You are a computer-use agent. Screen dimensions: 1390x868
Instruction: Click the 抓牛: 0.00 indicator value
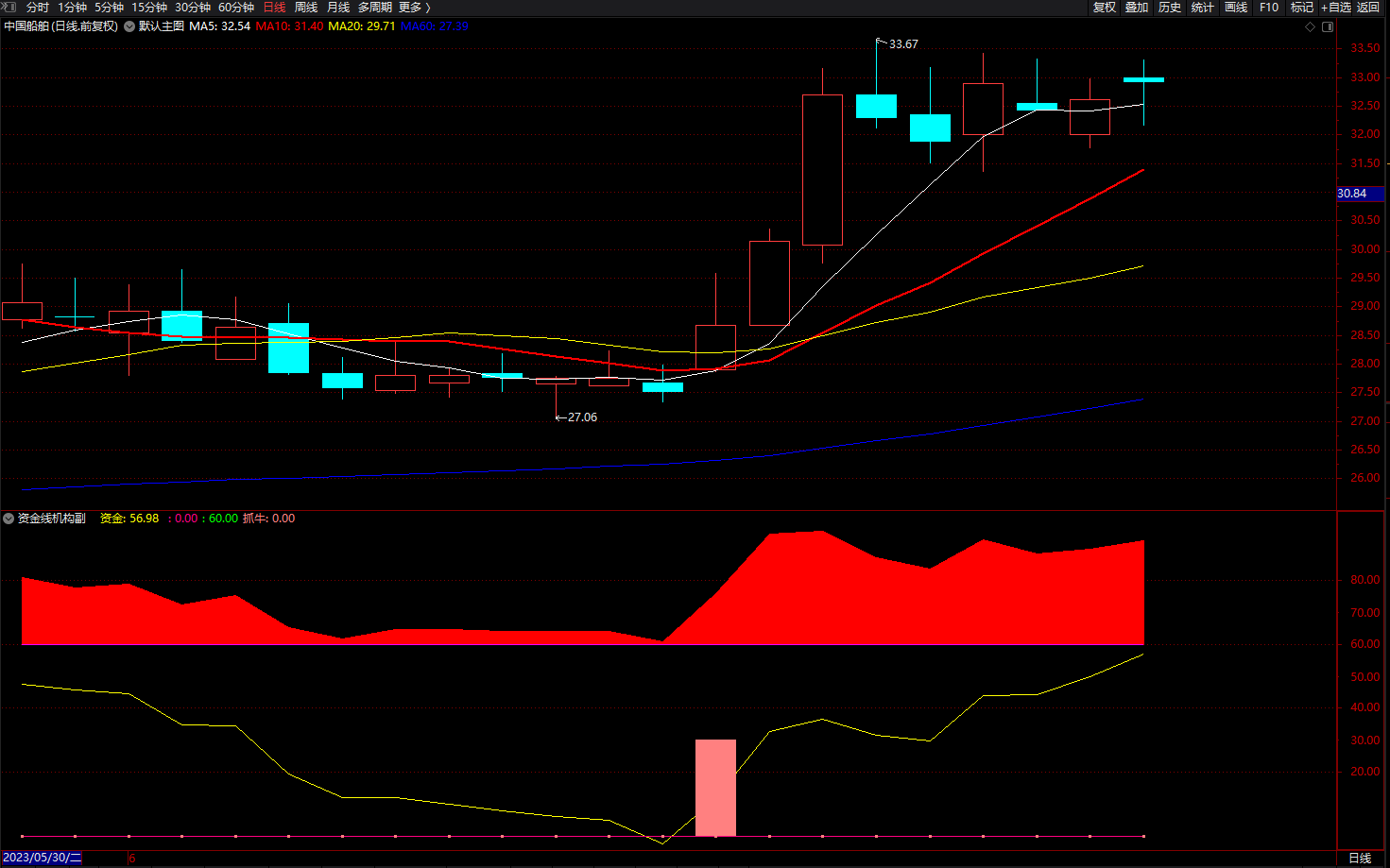tap(269, 519)
